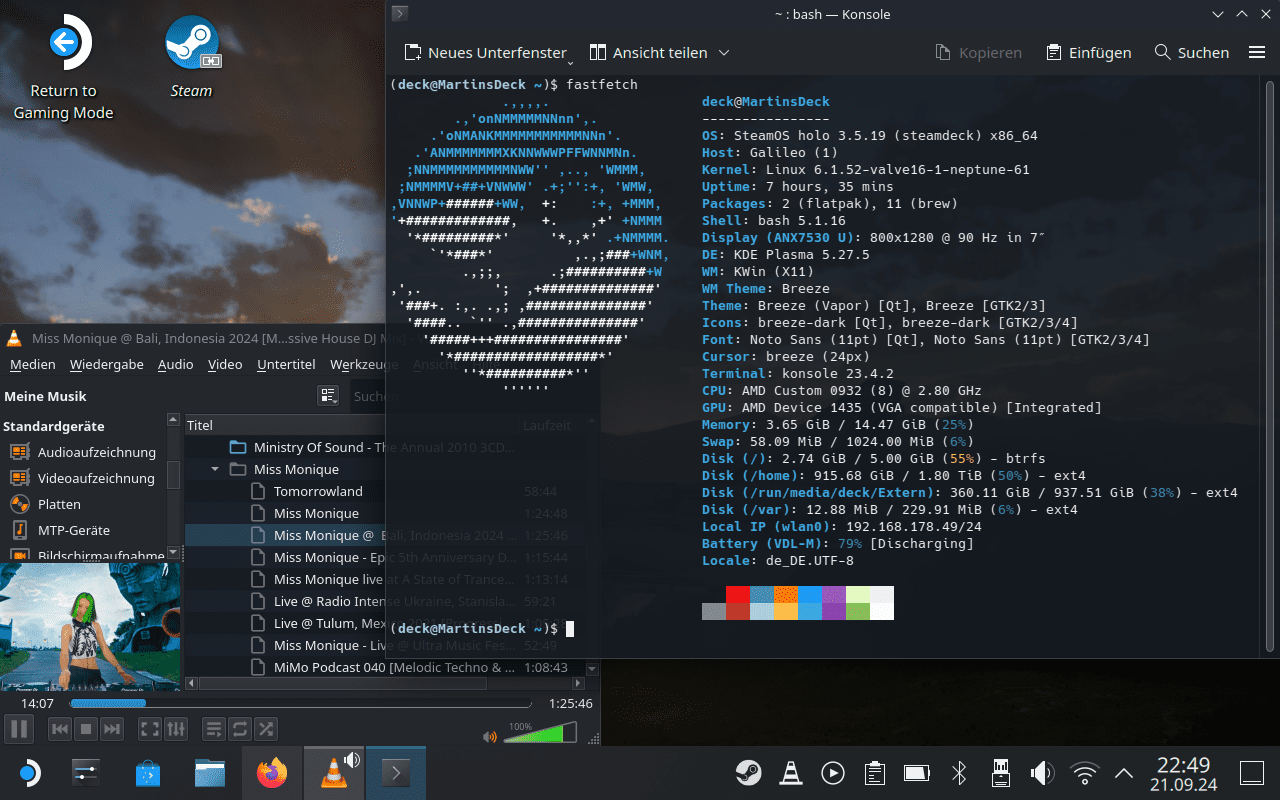
Task: Expand hidden system tray icons
Action: coord(1123,773)
